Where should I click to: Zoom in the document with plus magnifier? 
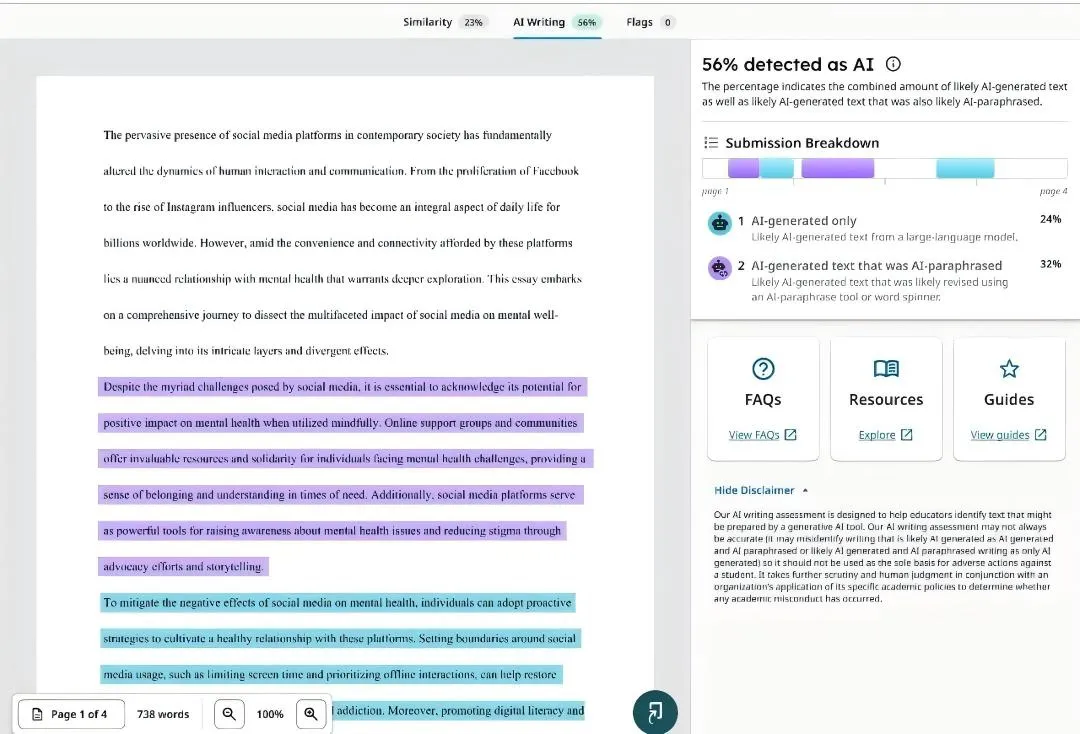pyautogui.click(x=311, y=714)
